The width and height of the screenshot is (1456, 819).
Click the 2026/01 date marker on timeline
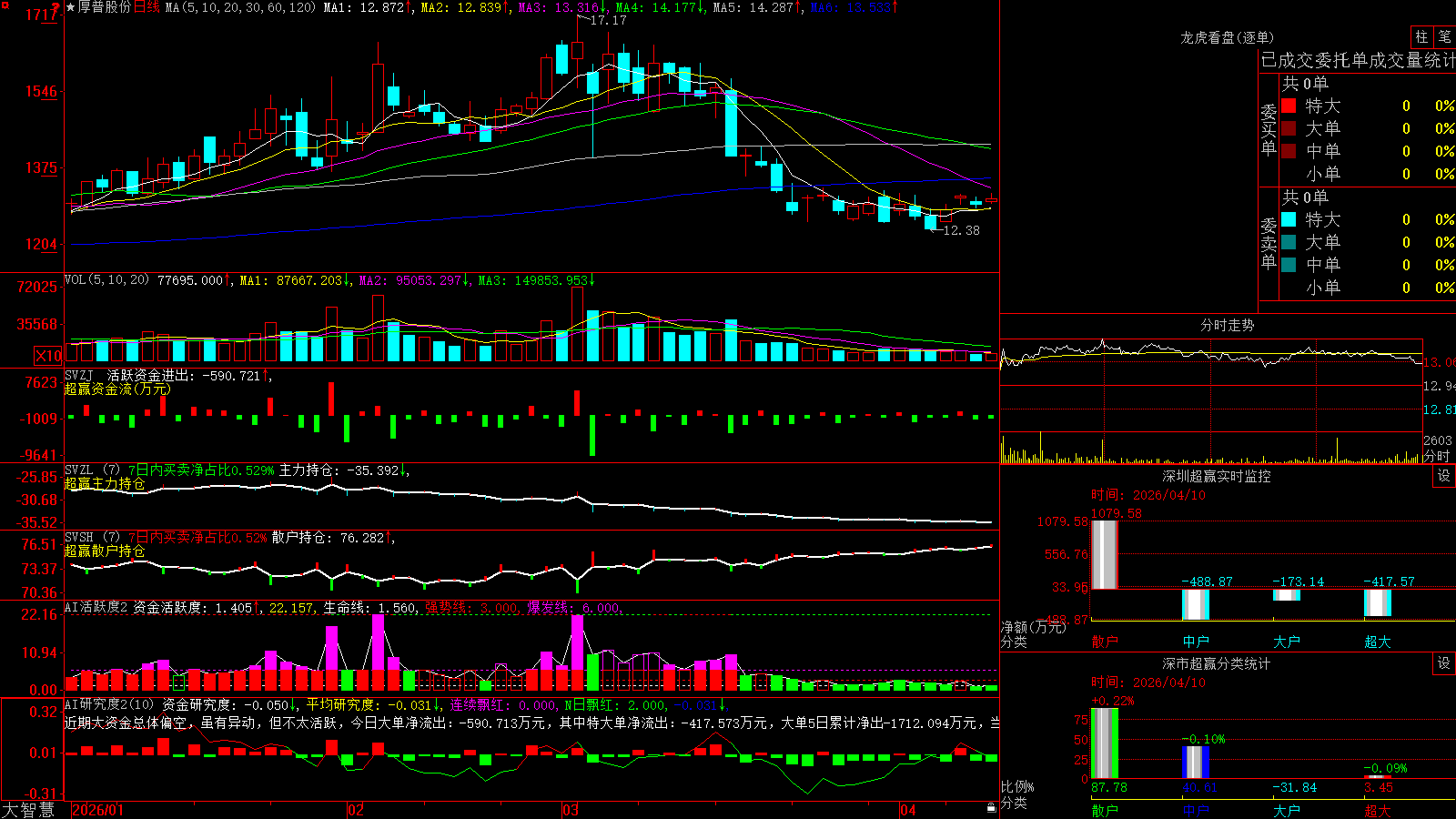[x=97, y=810]
